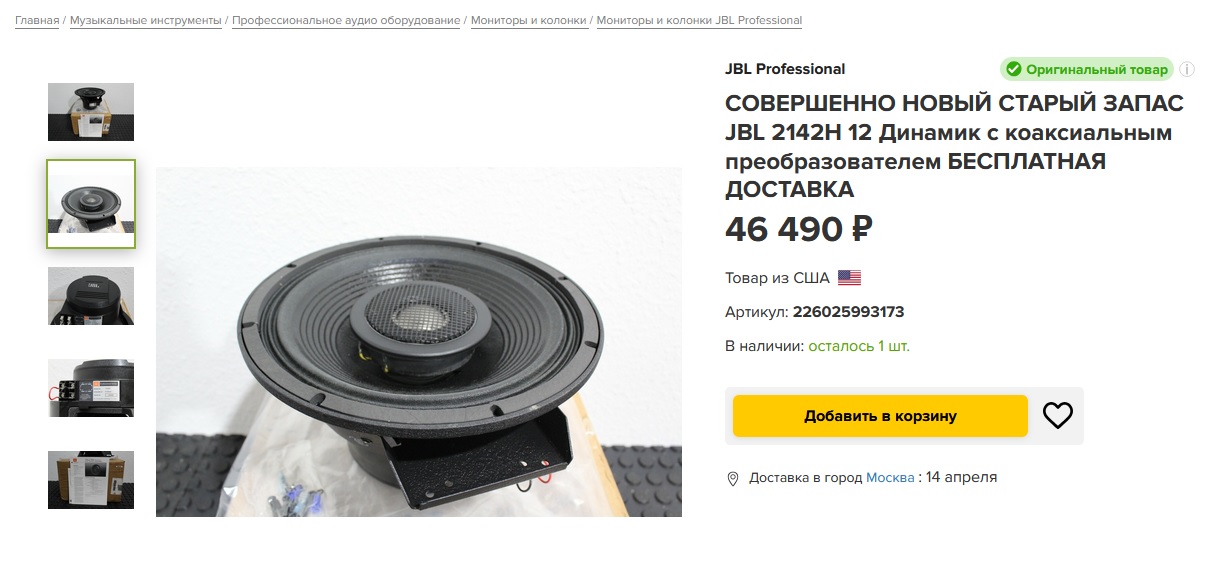Open the Главная breadcrumb link
The width and height of the screenshot is (1222, 579).
(37, 20)
